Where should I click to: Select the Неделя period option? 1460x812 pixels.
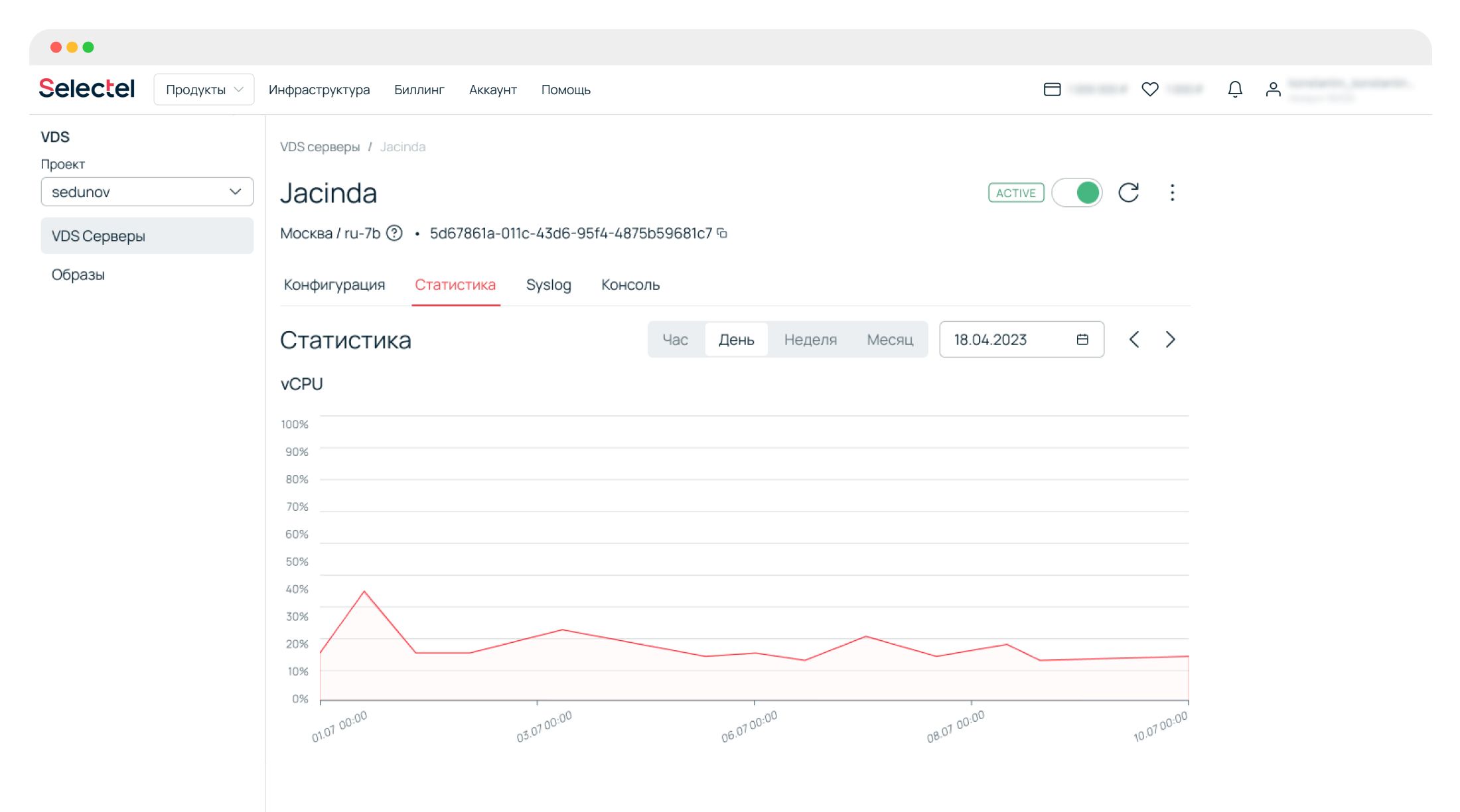point(810,340)
